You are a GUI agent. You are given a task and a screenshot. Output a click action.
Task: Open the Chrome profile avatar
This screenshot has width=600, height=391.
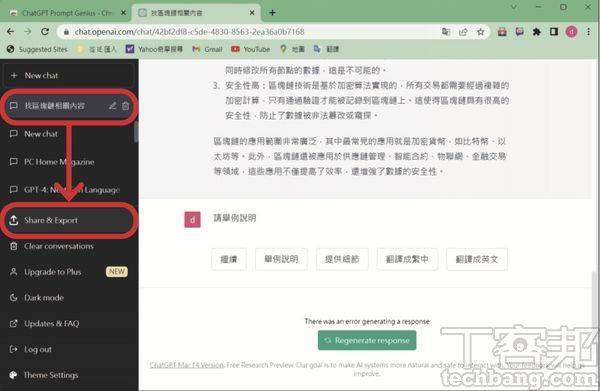pyautogui.click(x=571, y=32)
